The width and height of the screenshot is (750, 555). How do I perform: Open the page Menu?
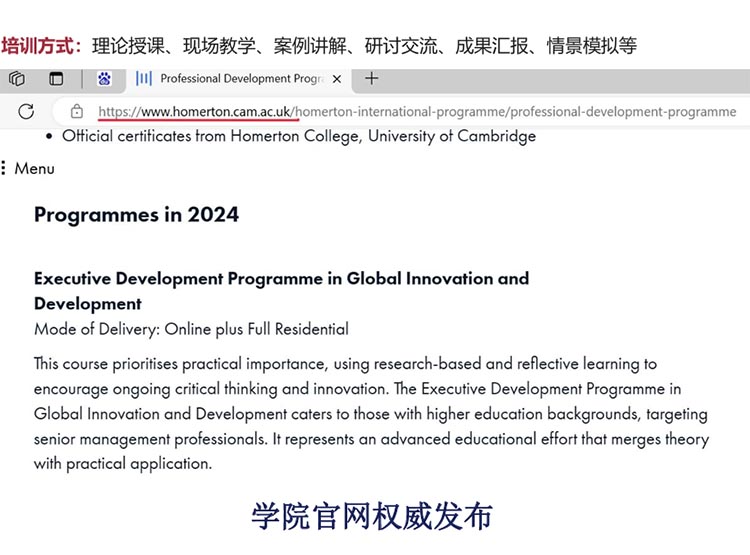[34, 168]
